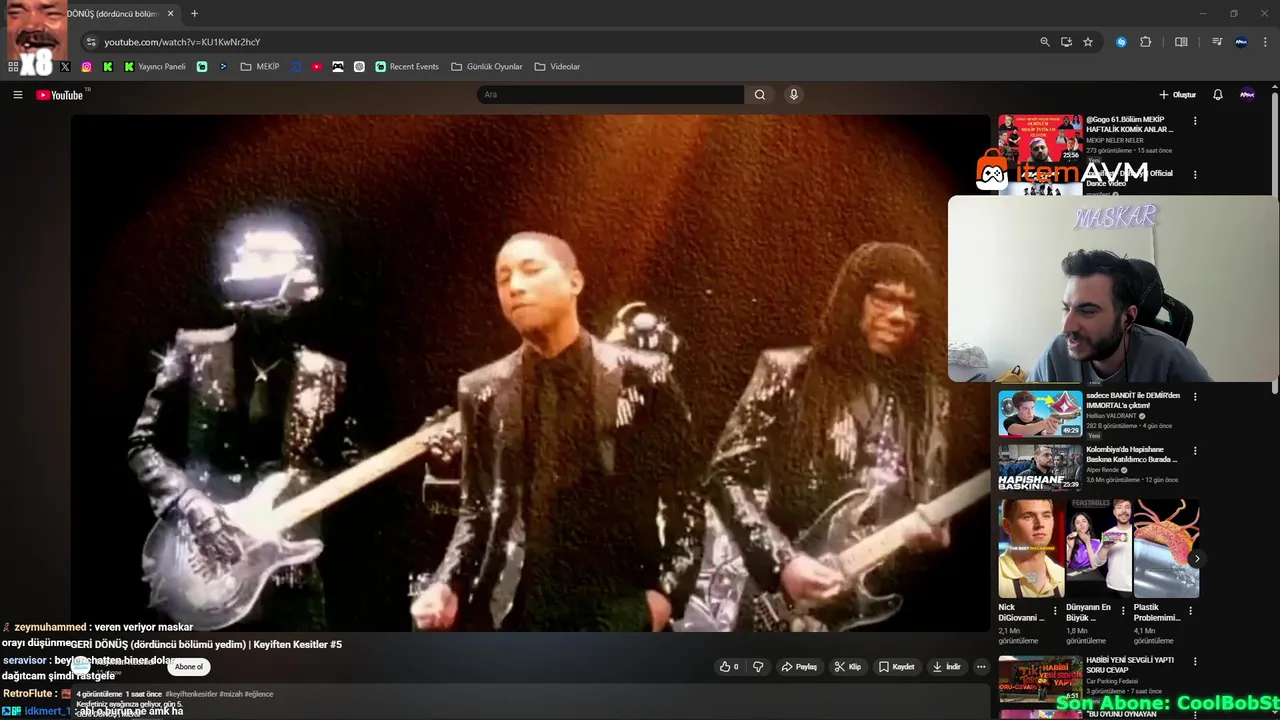Open the Günlük Oyunlar bookmarks folder
Viewport: 1280px width, 720px height.
coord(487,67)
